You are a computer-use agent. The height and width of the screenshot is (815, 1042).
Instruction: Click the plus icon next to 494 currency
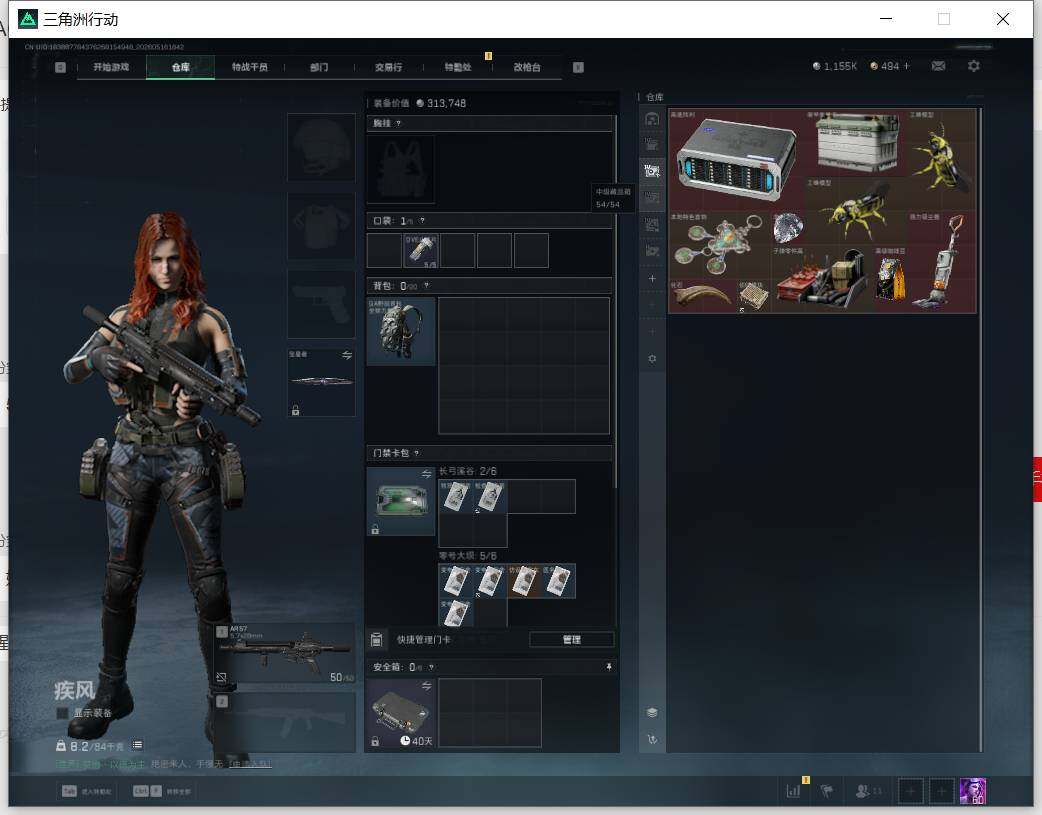pos(906,66)
